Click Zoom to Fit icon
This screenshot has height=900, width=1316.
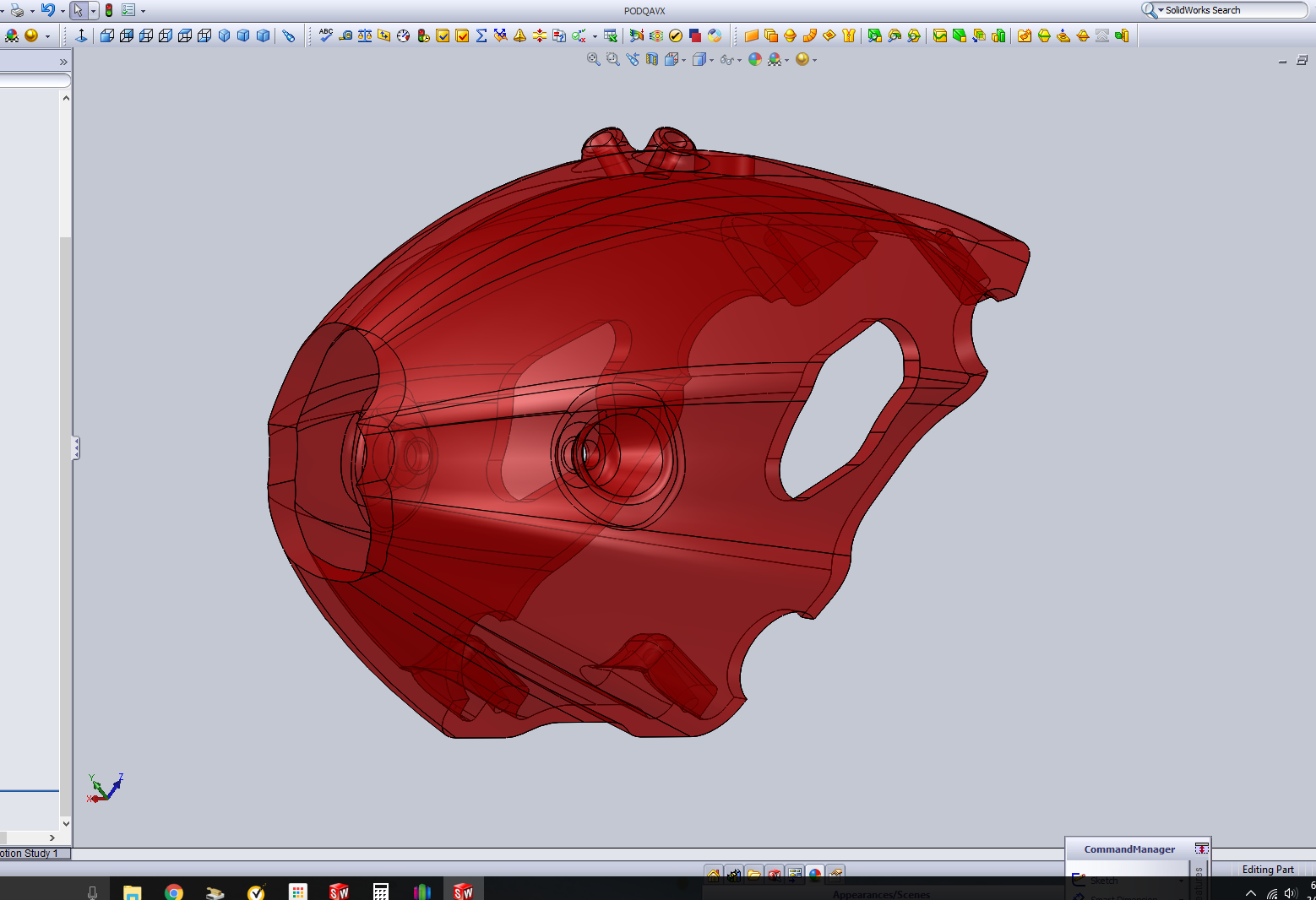(x=594, y=59)
